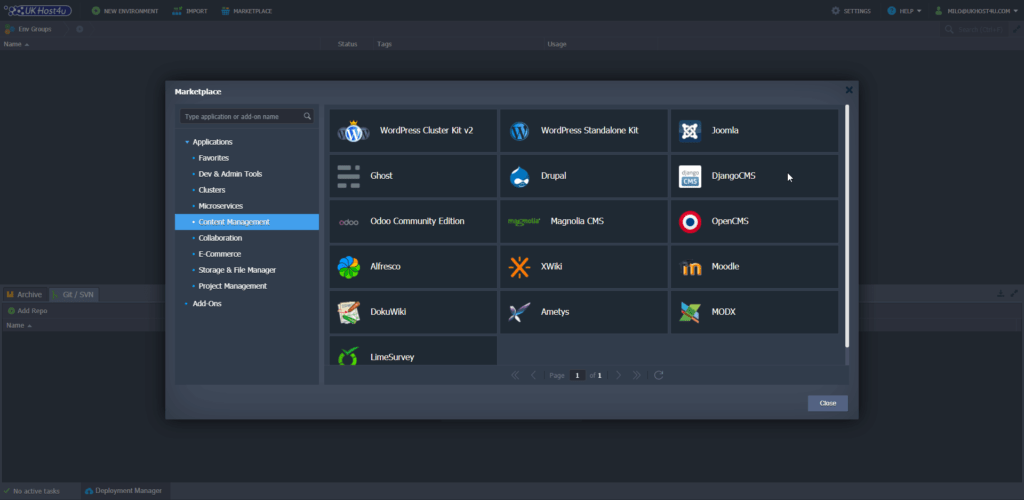
Task: Select the Ametys feather icon
Action: tap(519, 313)
